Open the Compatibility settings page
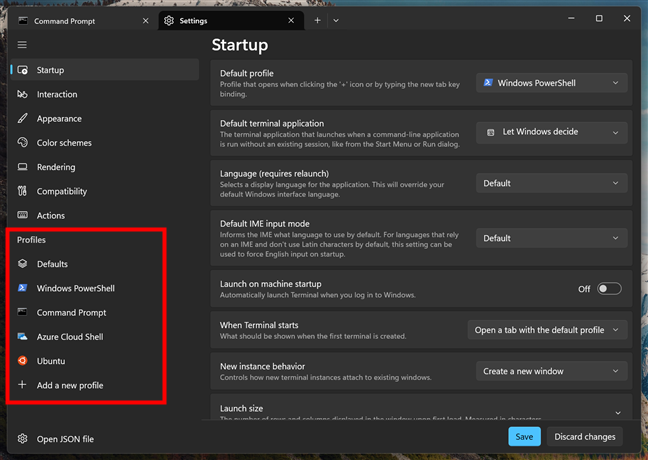The width and height of the screenshot is (648, 460). click(105, 191)
